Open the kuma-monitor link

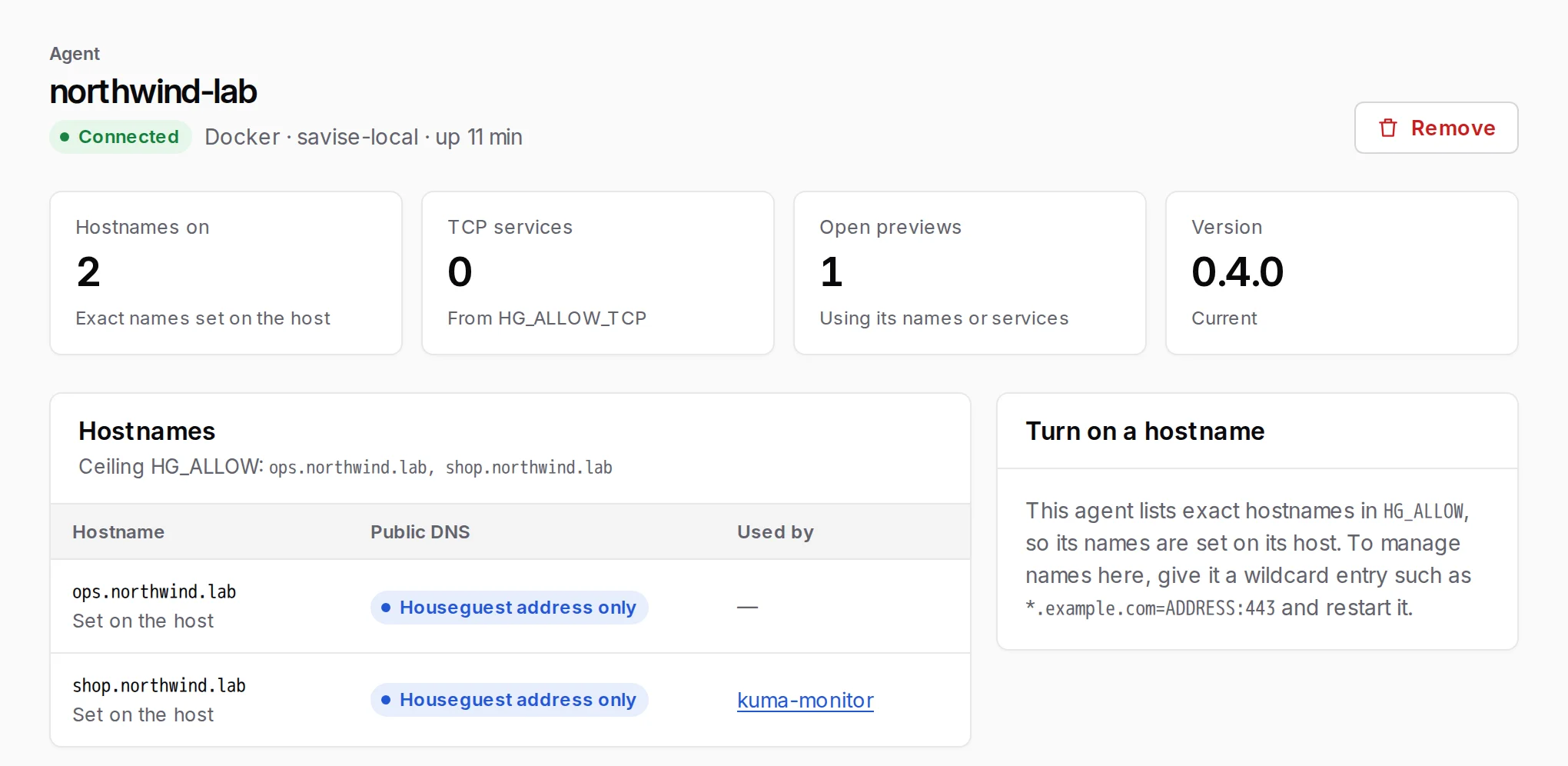click(x=805, y=700)
